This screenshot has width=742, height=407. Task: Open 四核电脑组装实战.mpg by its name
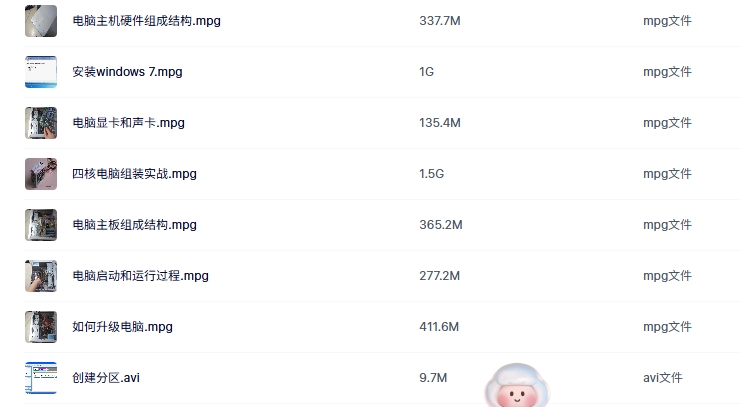click(x=134, y=174)
